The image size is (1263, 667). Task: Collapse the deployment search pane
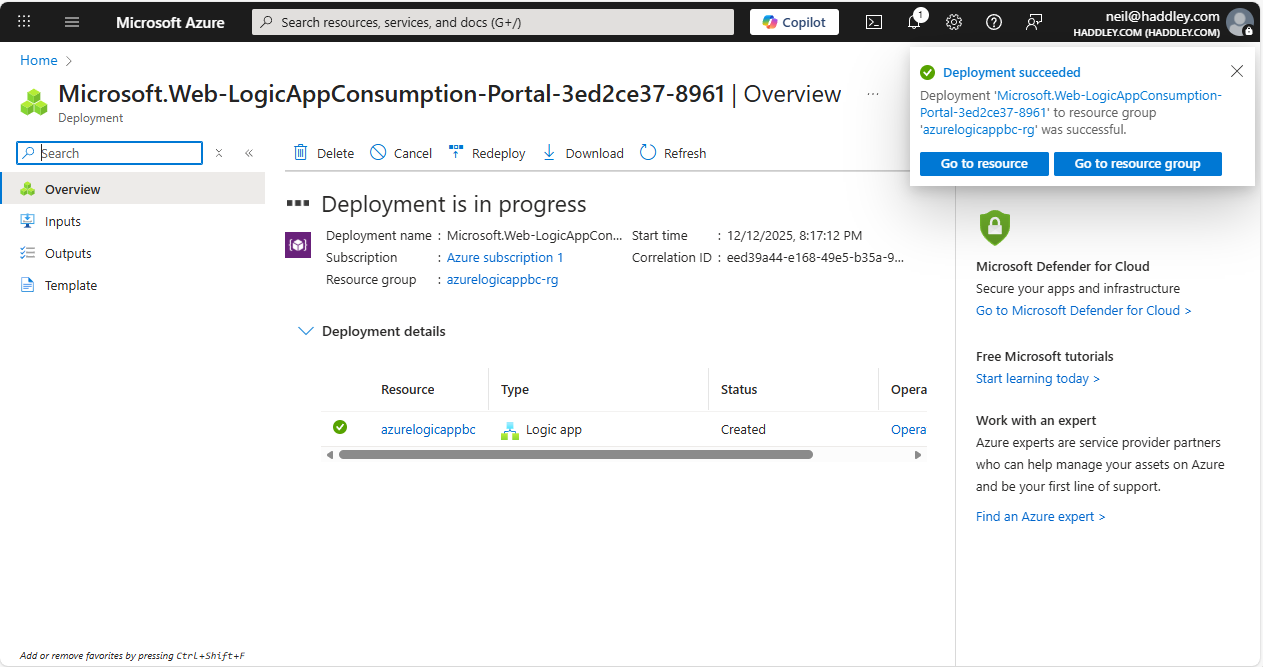pyautogui.click(x=249, y=153)
